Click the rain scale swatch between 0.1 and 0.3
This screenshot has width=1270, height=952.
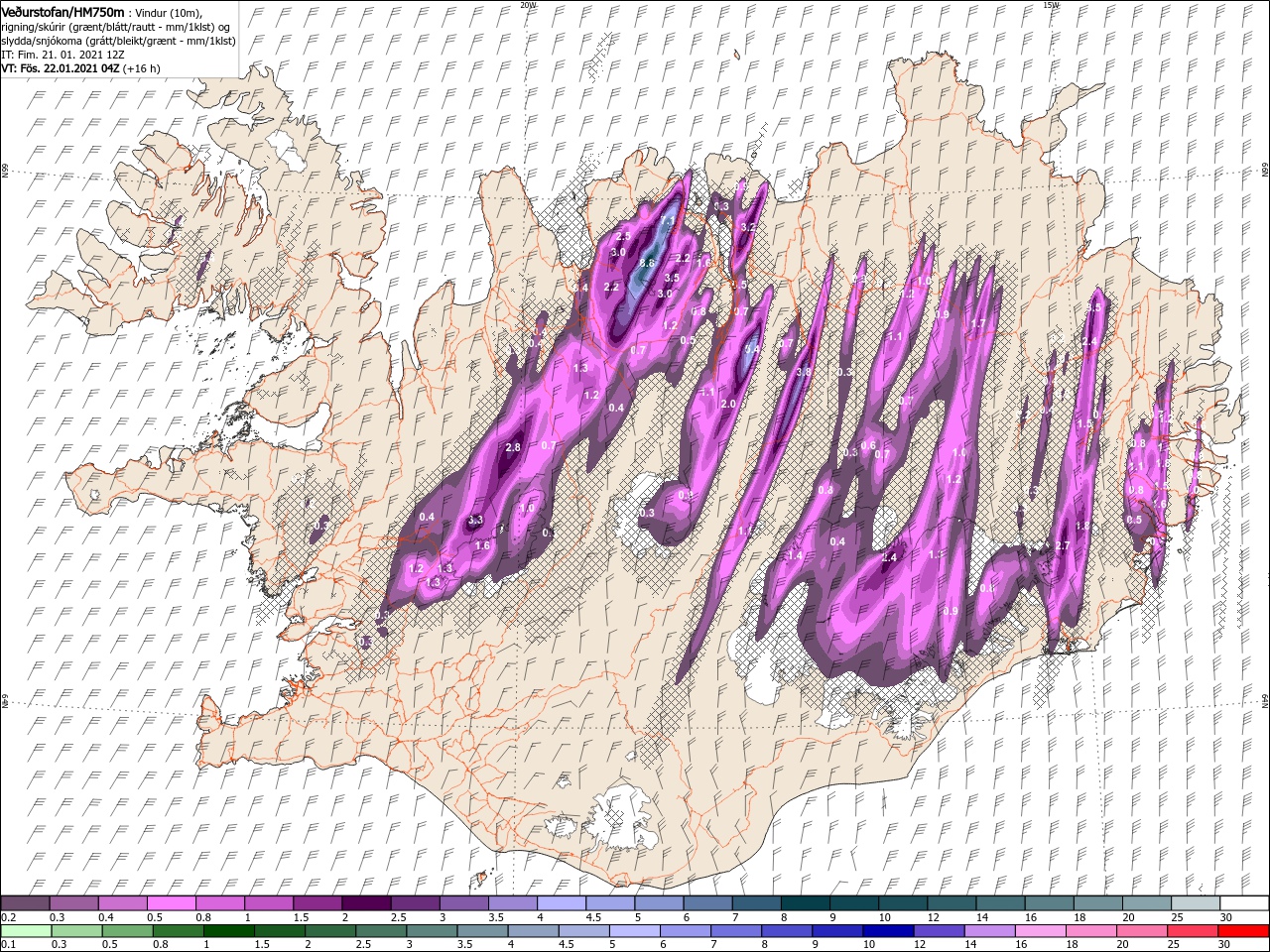pos(25,930)
